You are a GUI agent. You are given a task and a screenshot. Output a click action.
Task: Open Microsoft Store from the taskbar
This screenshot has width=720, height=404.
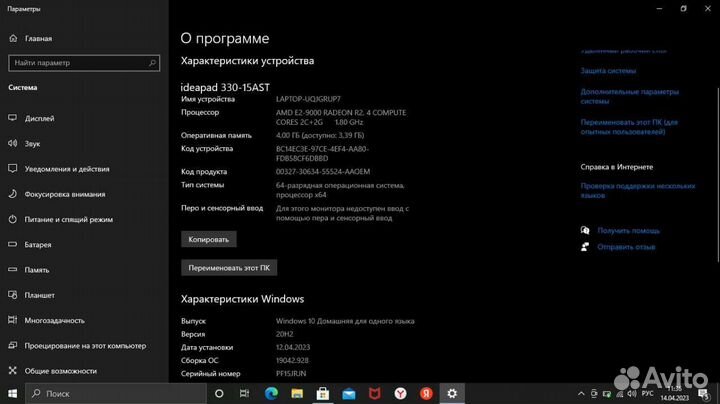coord(323,393)
